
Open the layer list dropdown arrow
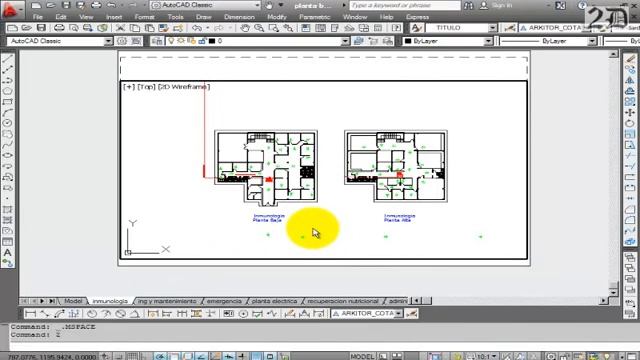coord(345,41)
